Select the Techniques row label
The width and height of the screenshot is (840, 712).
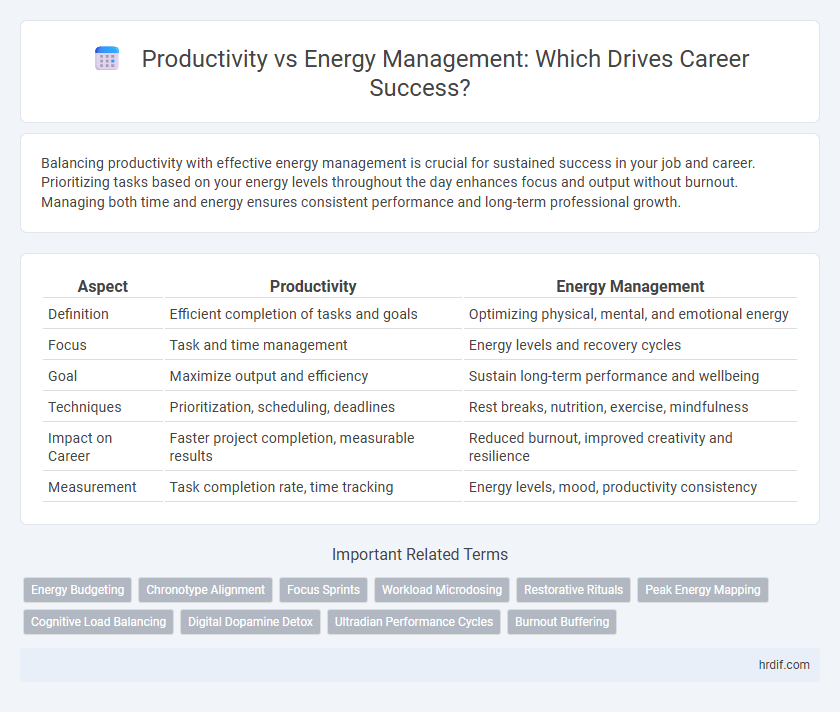tap(85, 407)
